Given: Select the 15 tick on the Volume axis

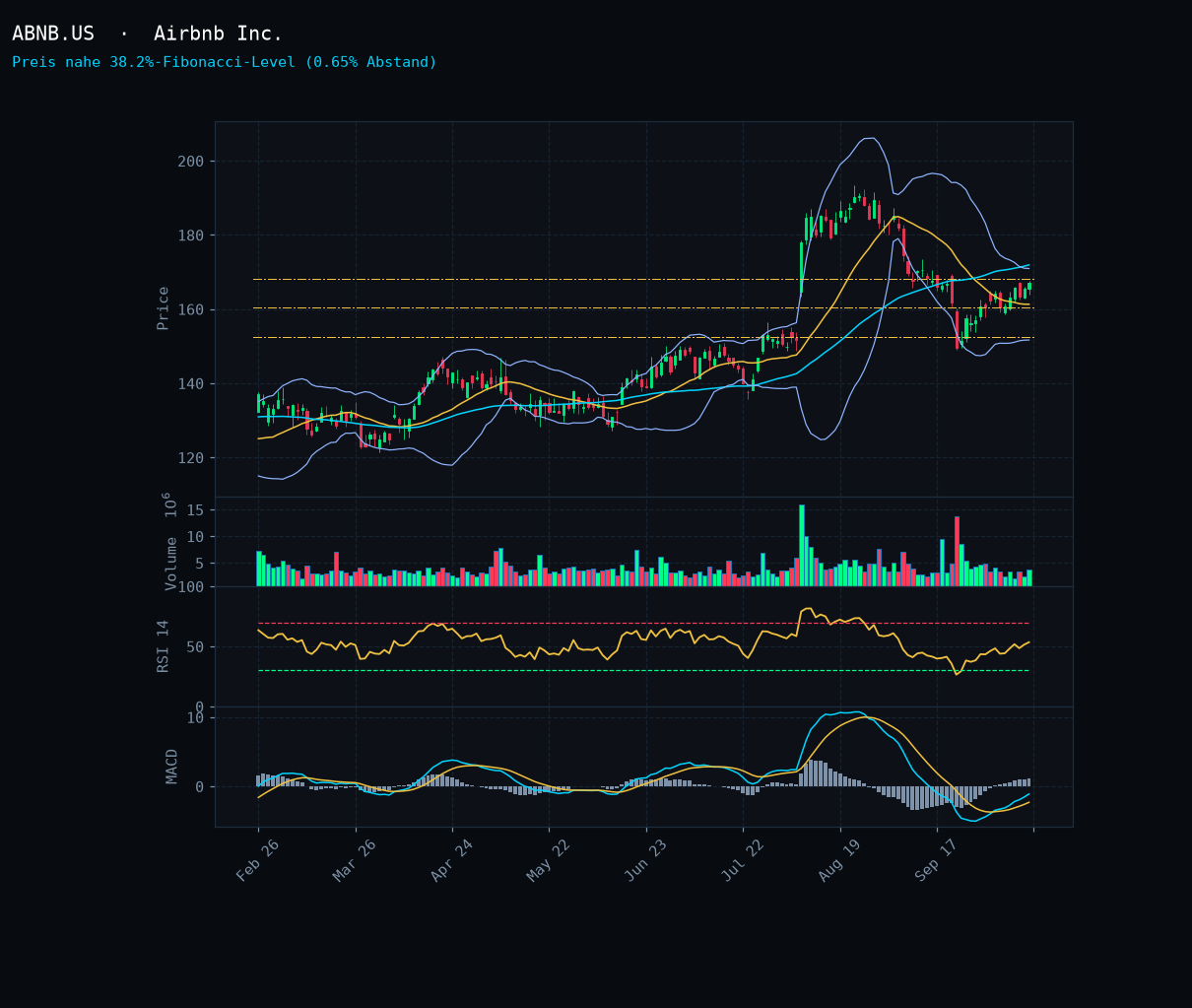Looking at the screenshot, I should (195, 510).
